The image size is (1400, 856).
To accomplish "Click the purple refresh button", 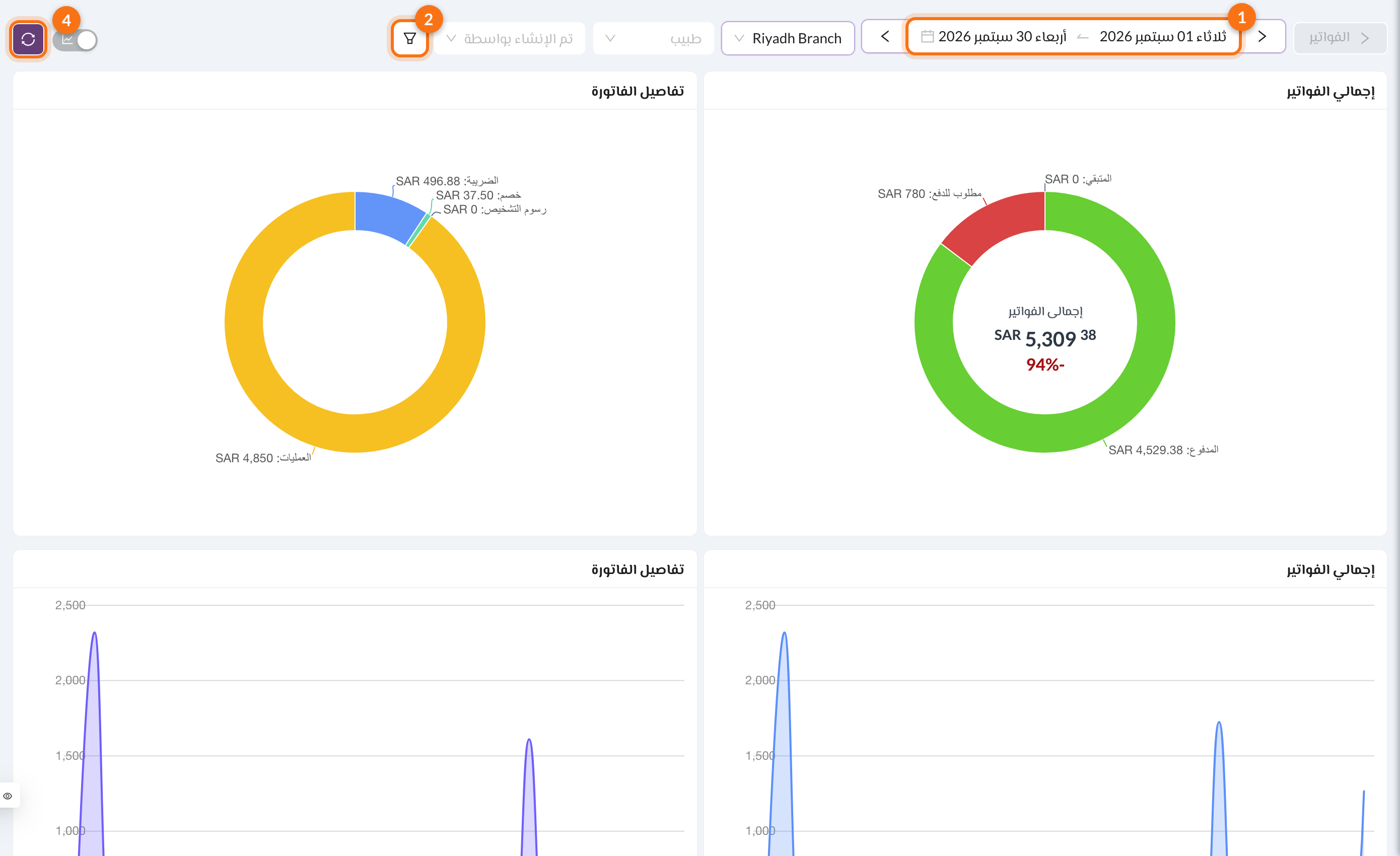I will pyautogui.click(x=28, y=39).
